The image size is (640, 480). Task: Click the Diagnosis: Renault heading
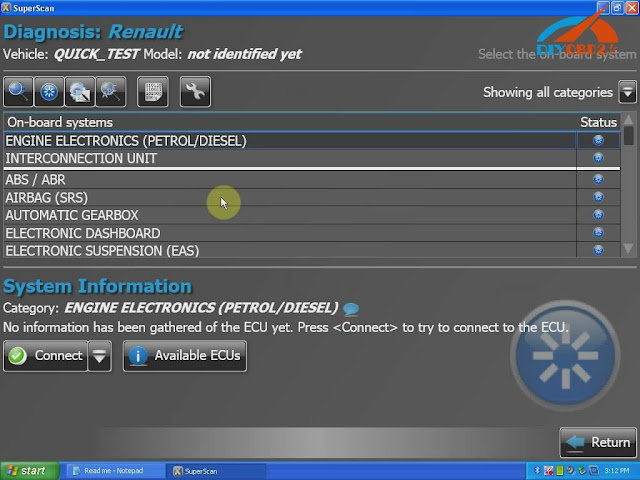[93, 32]
